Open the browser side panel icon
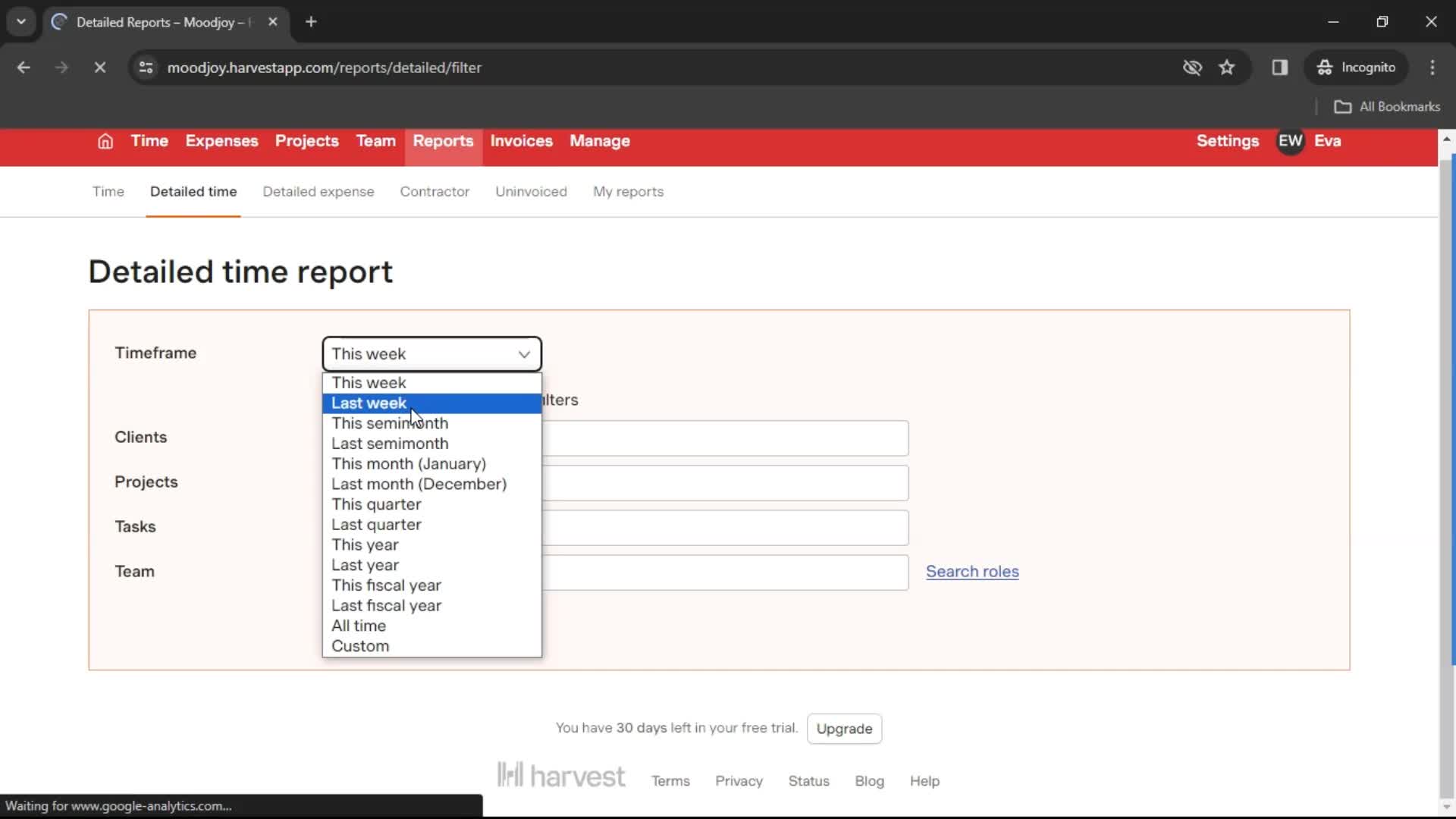This screenshot has width=1456, height=819. point(1280,67)
